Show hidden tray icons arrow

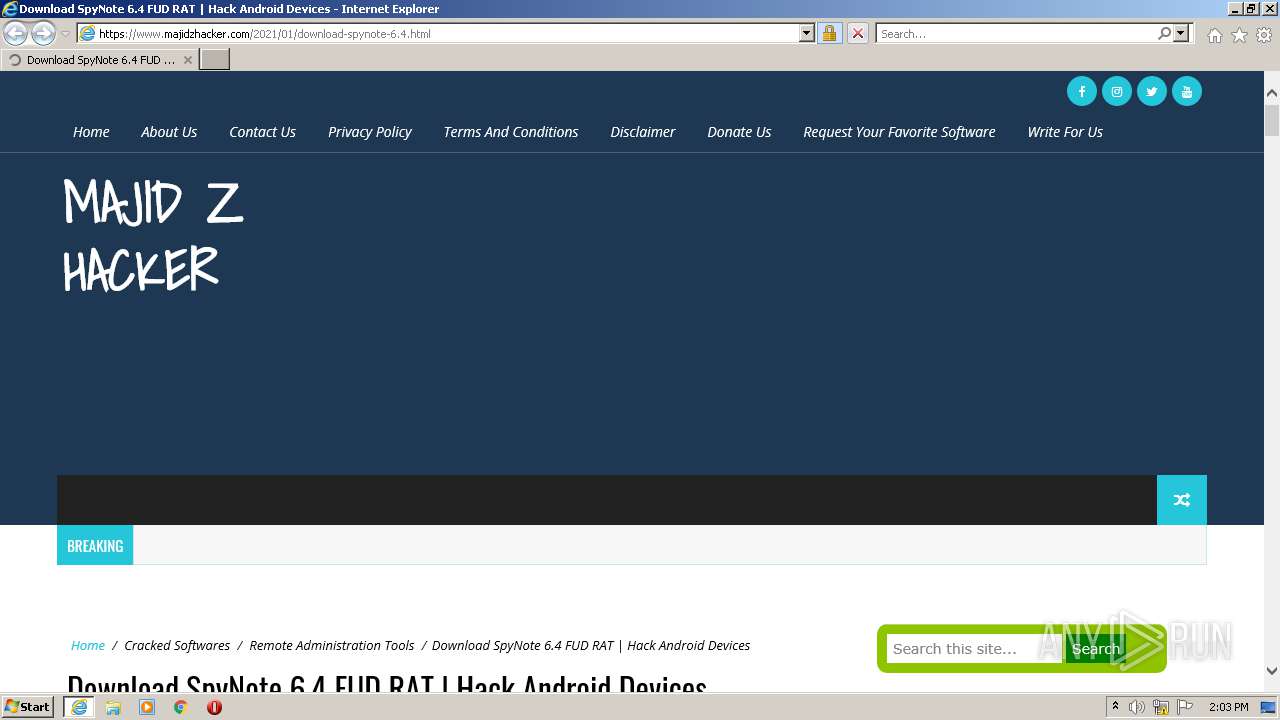(1115, 707)
